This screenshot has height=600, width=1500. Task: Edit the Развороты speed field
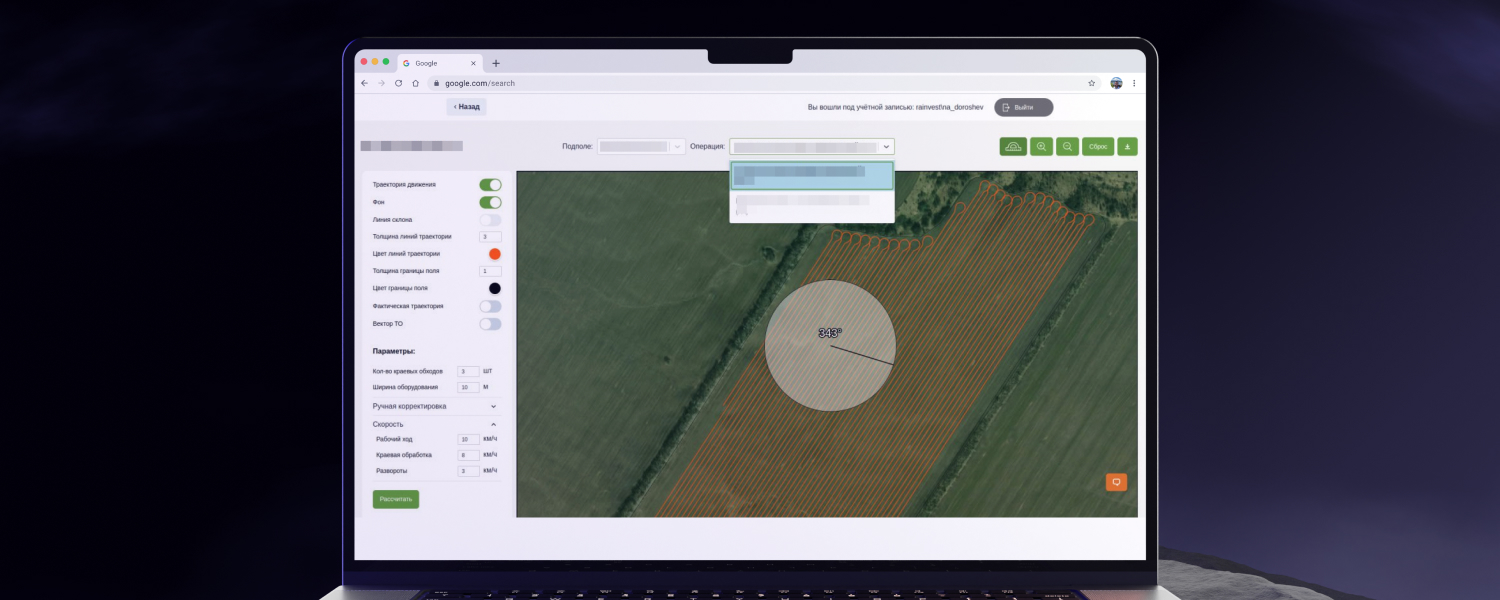click(468, 471)
